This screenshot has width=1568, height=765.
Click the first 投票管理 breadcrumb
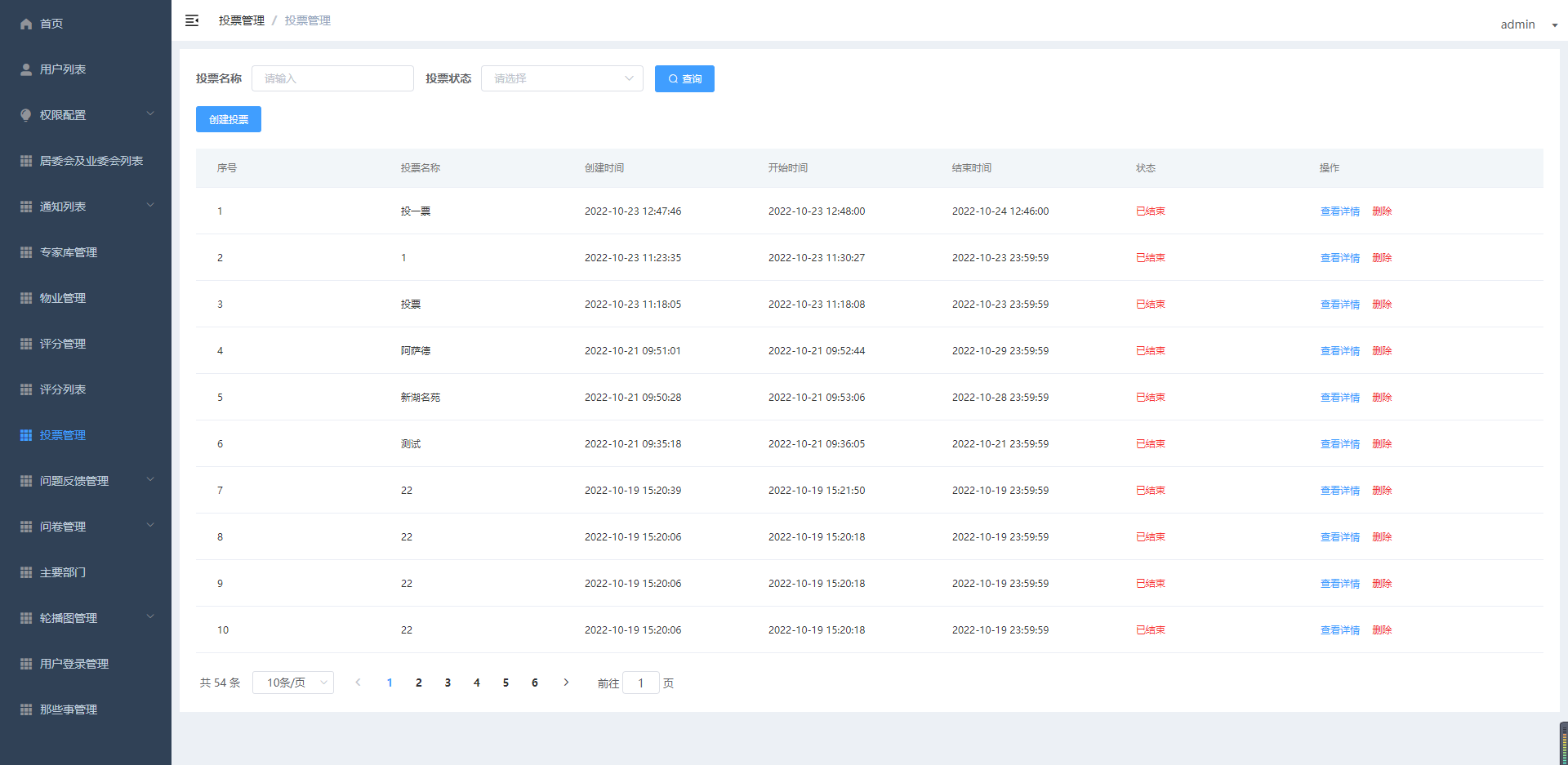tap(242, 20)
